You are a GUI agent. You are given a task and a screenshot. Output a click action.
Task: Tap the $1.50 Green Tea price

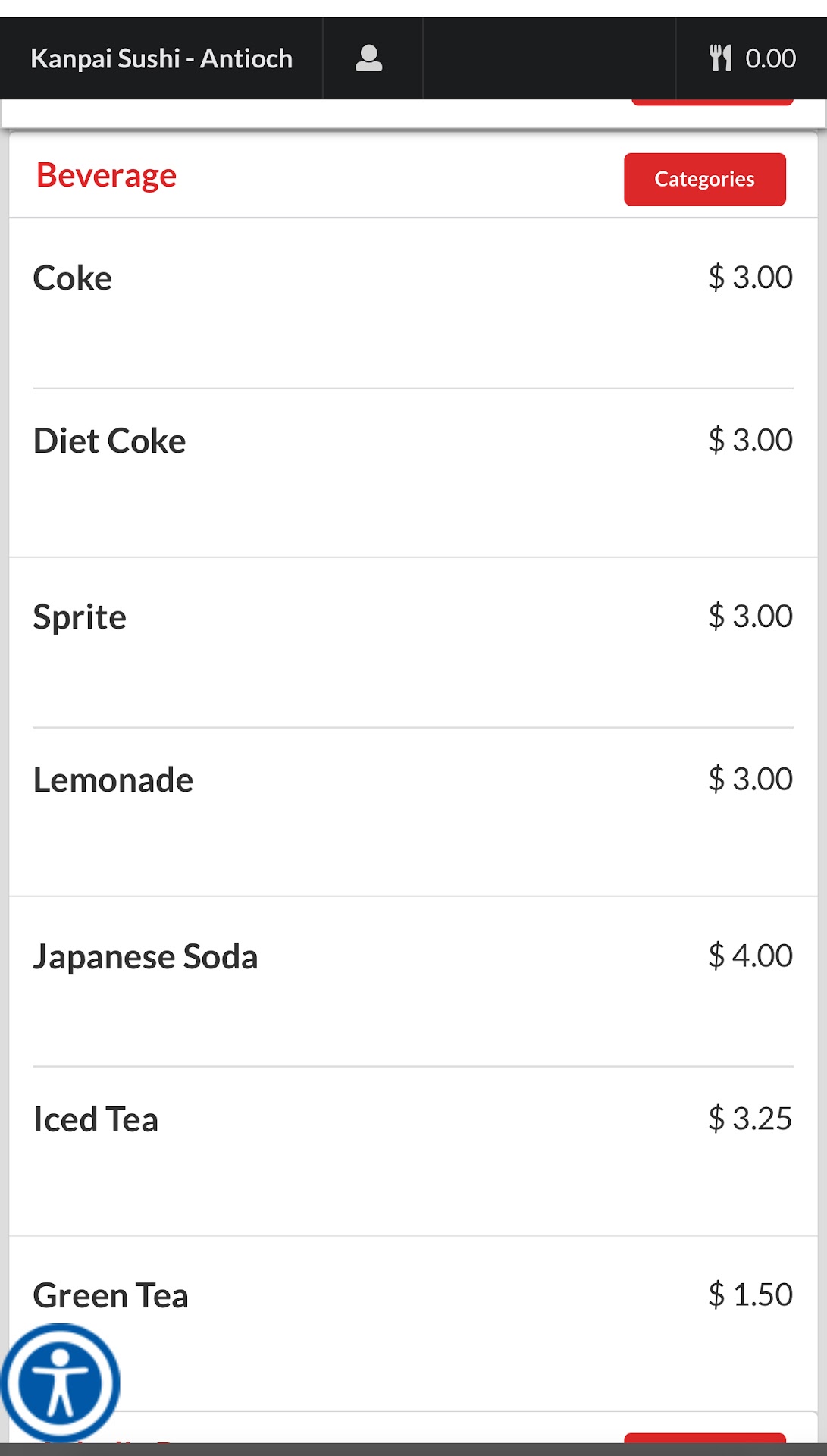[750, 1294]
